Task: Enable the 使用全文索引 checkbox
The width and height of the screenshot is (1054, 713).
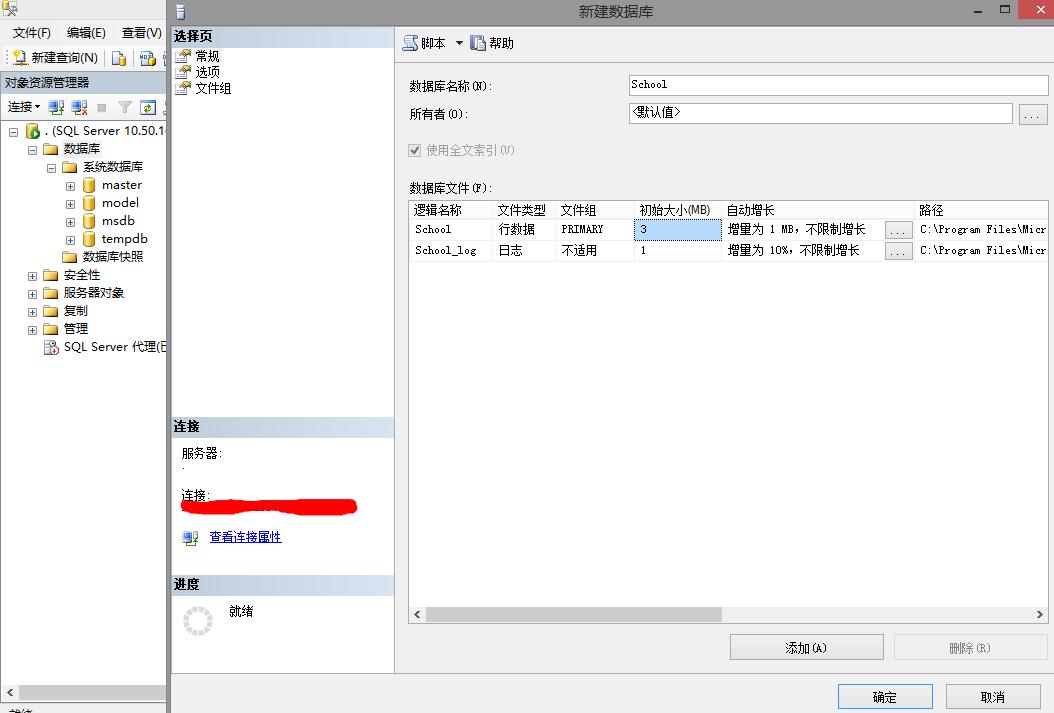Action: pyautogui.click(x=415, y=150)
